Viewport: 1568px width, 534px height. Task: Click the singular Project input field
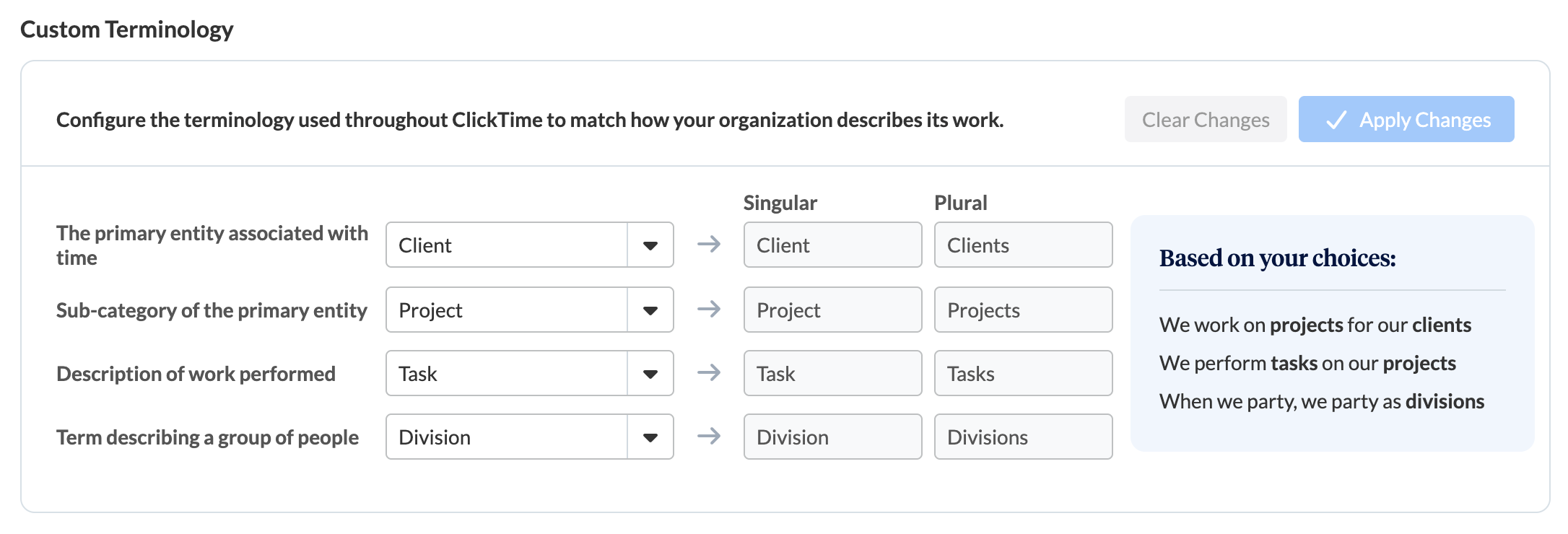pos(832,310)
